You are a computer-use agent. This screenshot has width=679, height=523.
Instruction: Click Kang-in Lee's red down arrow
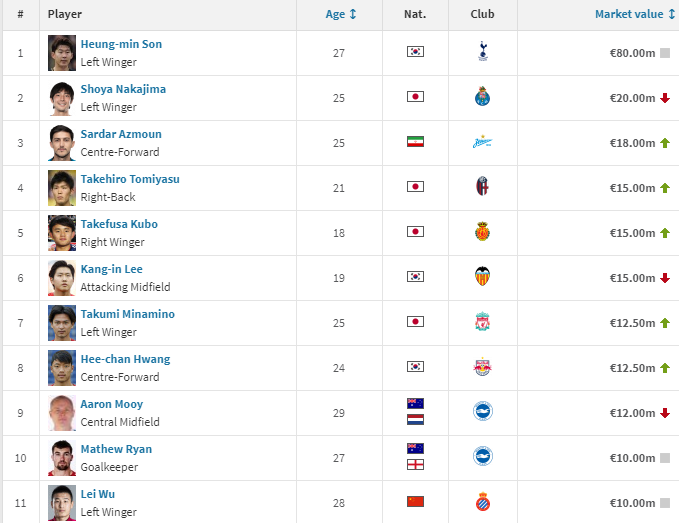coord(664,278)
